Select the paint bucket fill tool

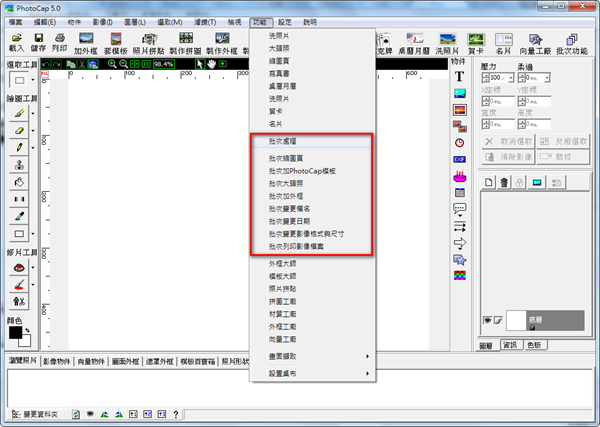[x=19, y=182]
